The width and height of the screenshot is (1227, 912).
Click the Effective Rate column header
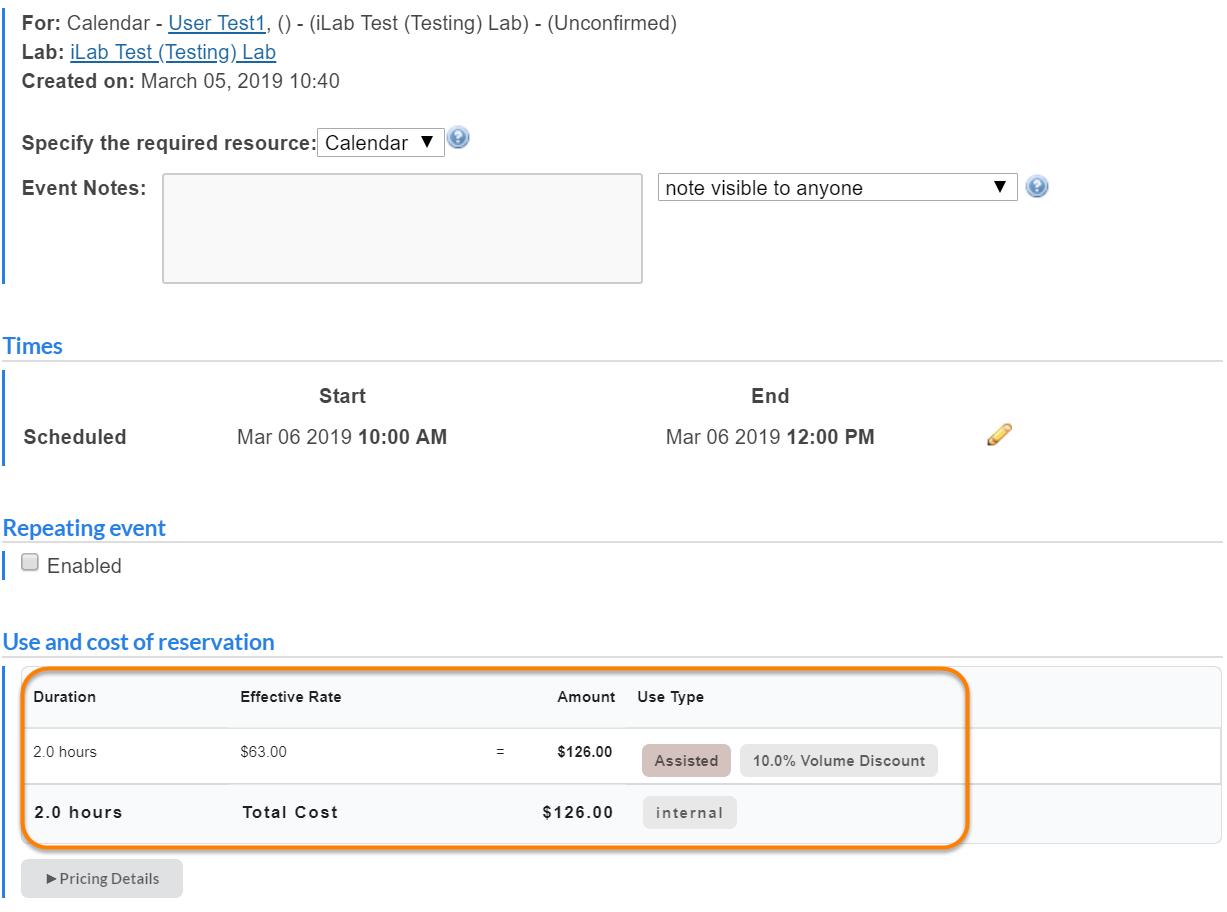coord(291,697)
